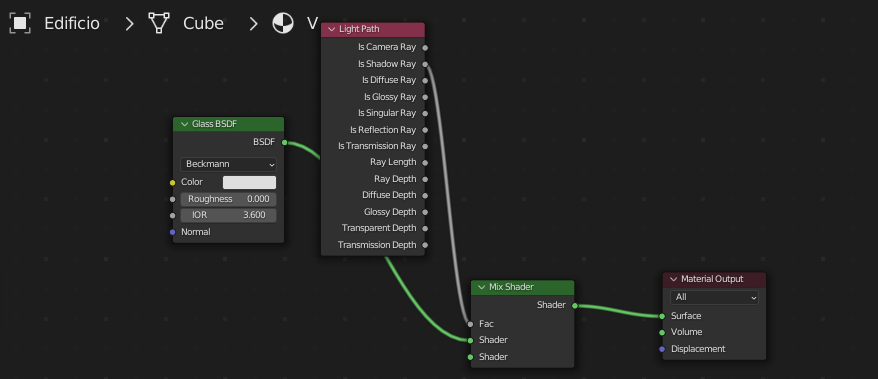
Task: Click the Is Camera Ray output socket
Action: point(425,48)
